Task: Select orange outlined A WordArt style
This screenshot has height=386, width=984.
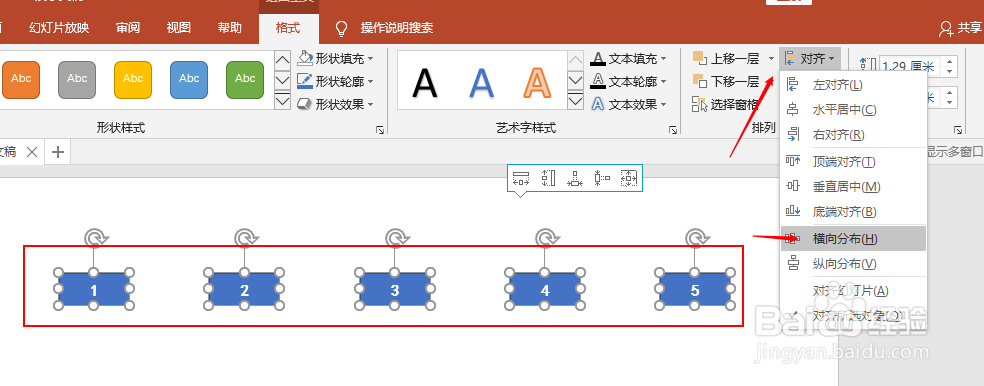Action: click(x=537, y=82)
